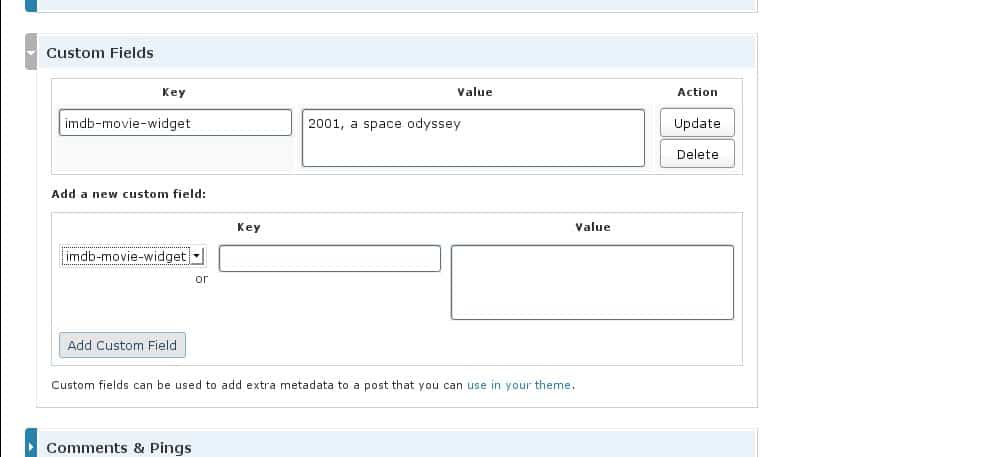Screen dimensions: 1001x457
Task: Focus the empty new Key input field
Action: click(329, 258)
